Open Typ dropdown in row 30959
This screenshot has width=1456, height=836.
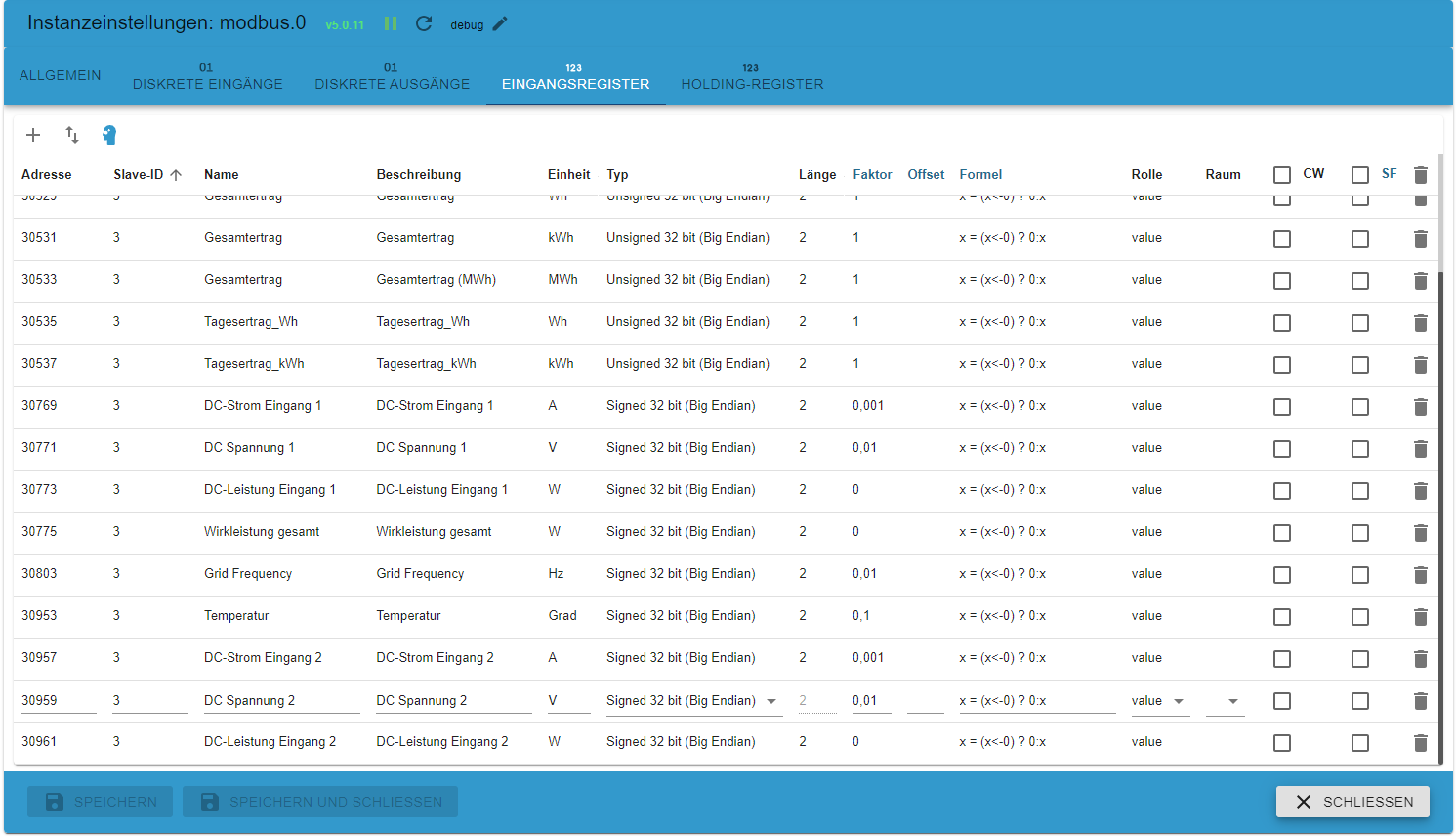pyautogui.click(x=694, y=701)
